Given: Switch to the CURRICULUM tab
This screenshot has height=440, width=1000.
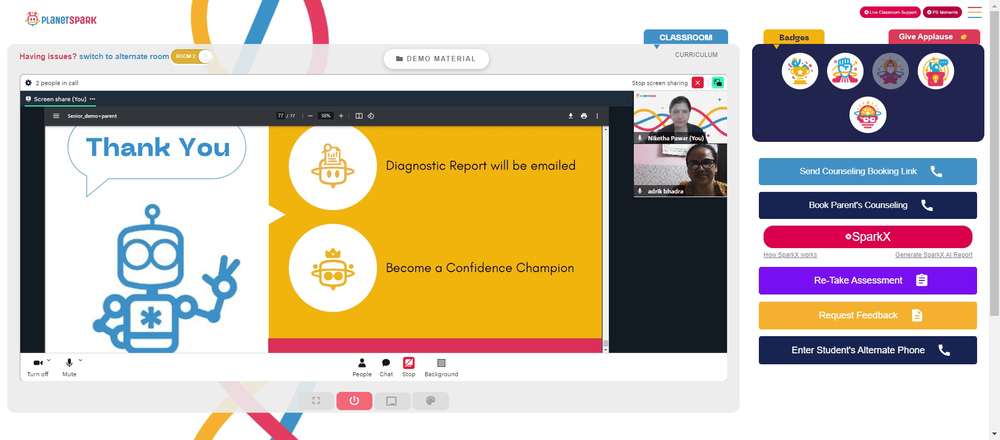Looking at the screenshot, I should click(x=696, y=55).
